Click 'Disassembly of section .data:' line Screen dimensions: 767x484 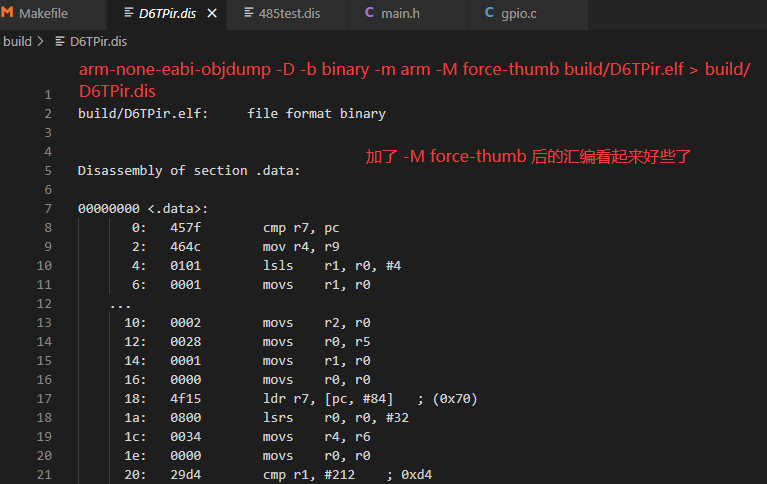point(189,171)
